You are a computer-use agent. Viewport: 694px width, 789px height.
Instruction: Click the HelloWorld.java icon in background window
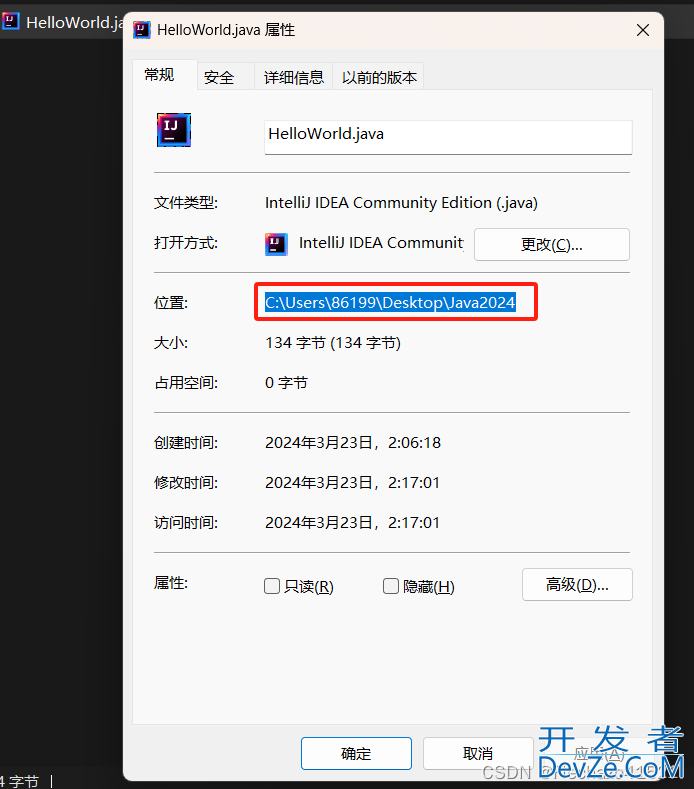tap(10, 21)
